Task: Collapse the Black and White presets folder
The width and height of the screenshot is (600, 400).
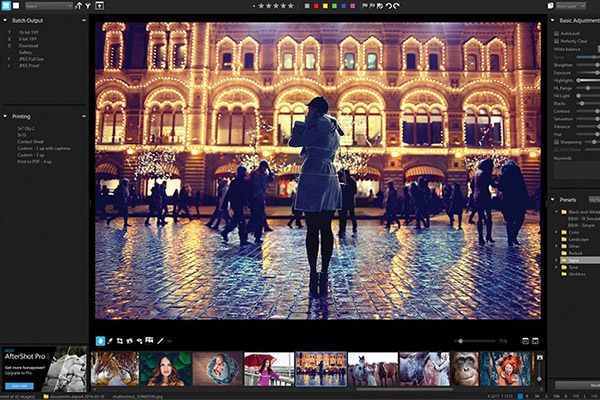Action: [556, 212]
